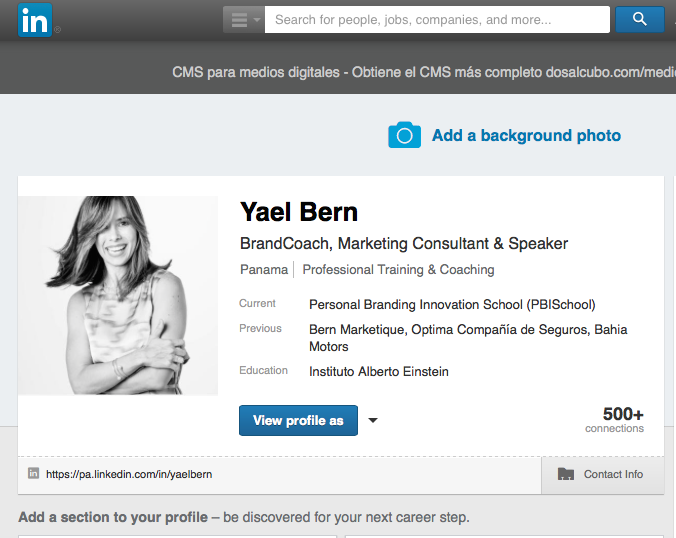676x538 pixels.
Task: Click the LinkedIn logo
Action: point(34,20)
